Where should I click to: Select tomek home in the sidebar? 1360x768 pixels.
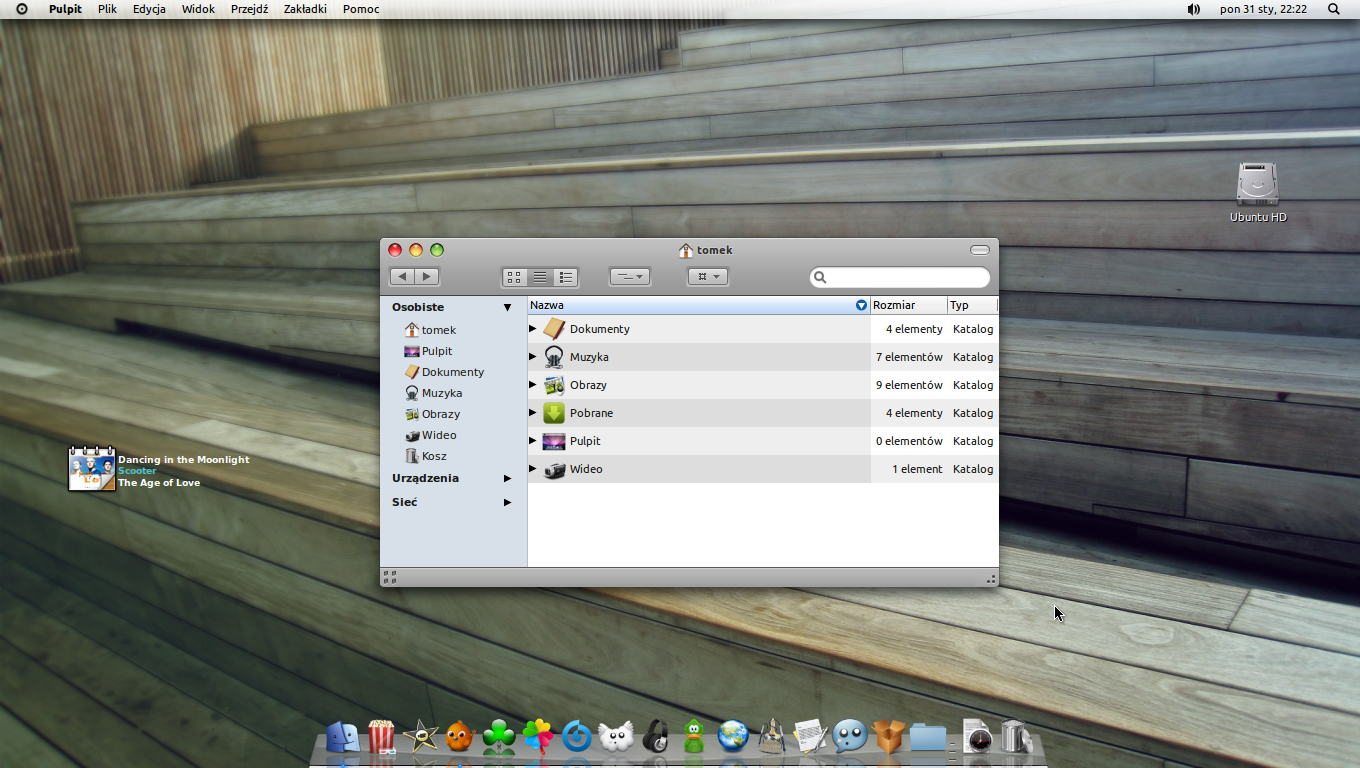pos(430,330)
